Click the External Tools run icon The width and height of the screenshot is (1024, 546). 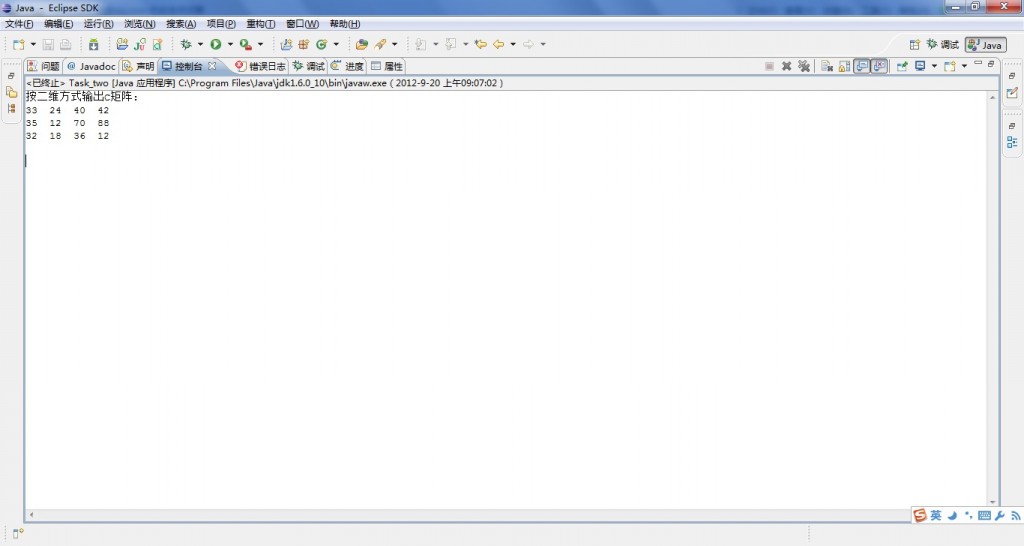(x=246, y=44)
